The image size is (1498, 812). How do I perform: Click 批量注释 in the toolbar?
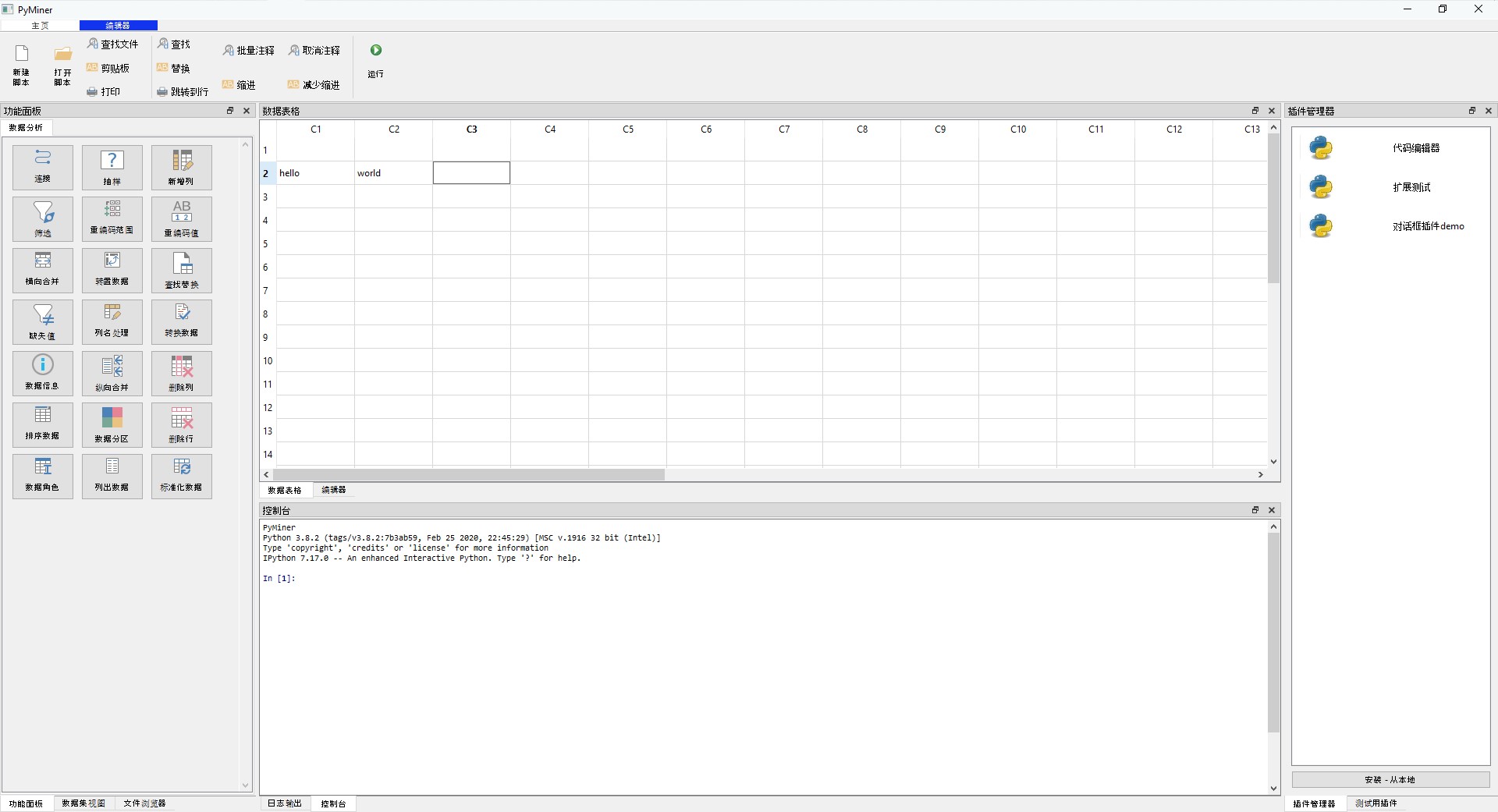point(249,51)
